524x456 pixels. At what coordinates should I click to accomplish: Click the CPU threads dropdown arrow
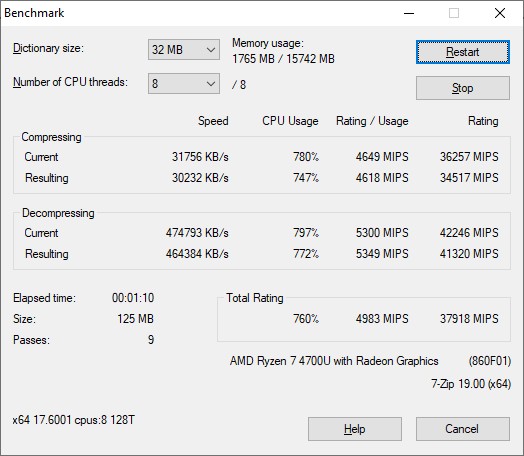(211, 84)
